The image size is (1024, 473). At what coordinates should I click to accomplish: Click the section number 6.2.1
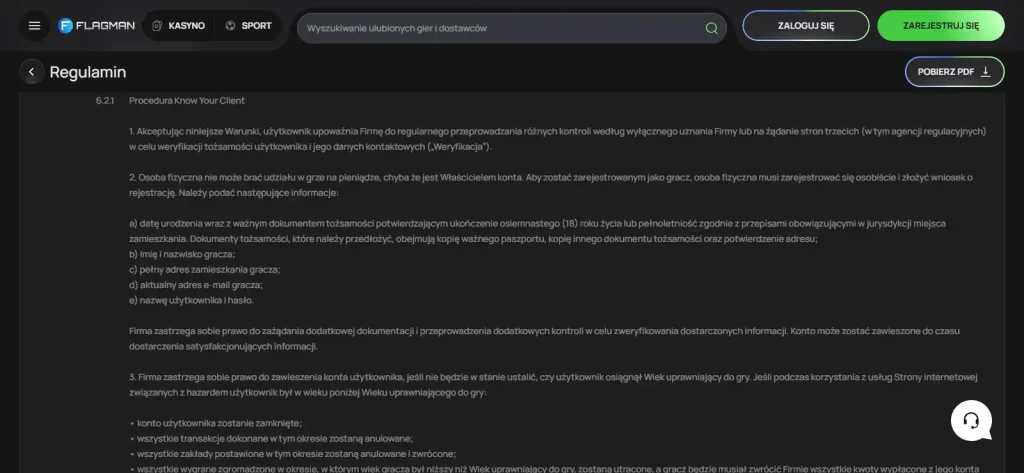(x=105, y=101)
